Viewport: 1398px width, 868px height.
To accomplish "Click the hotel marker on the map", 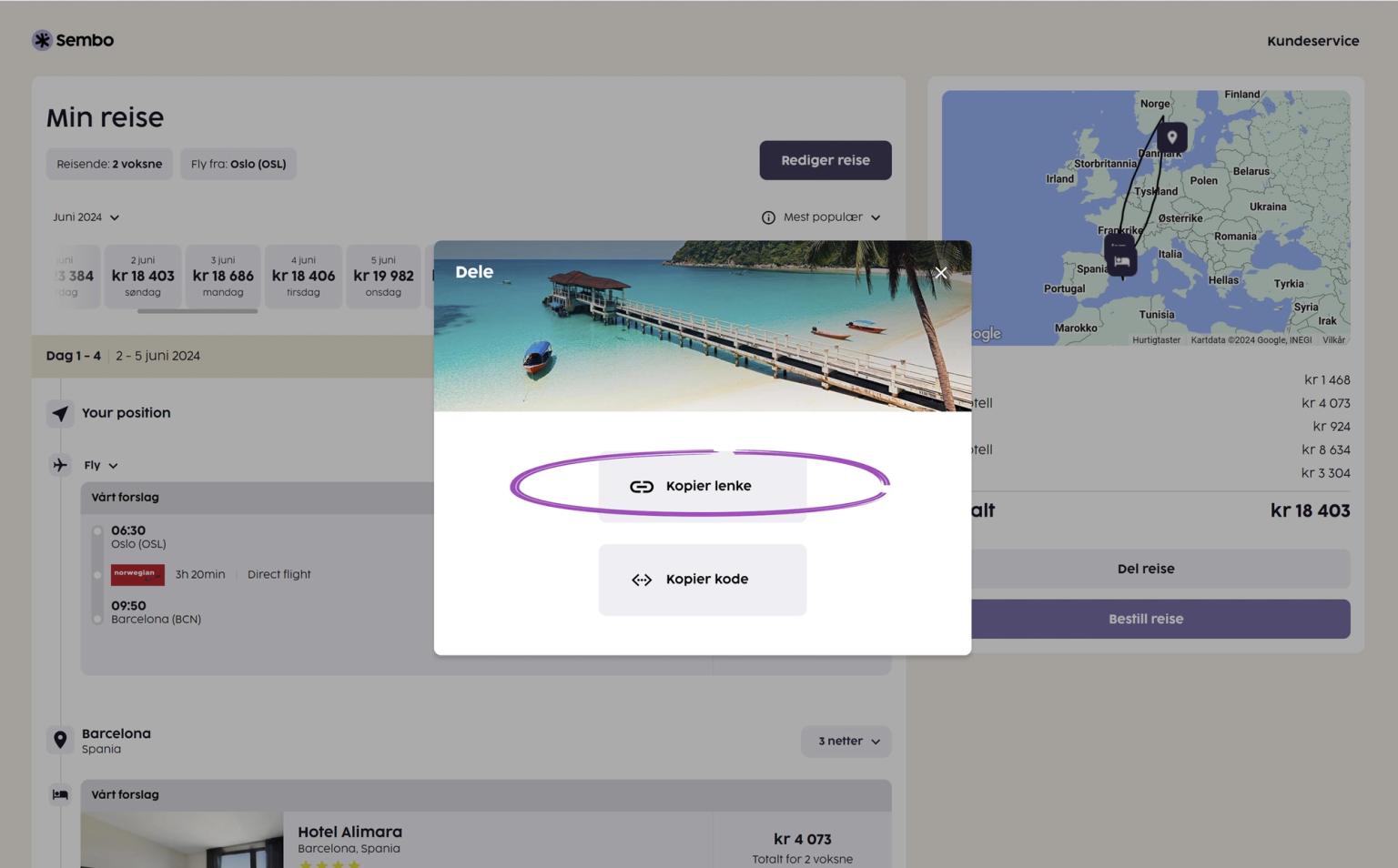I will tap(1121, 262).
